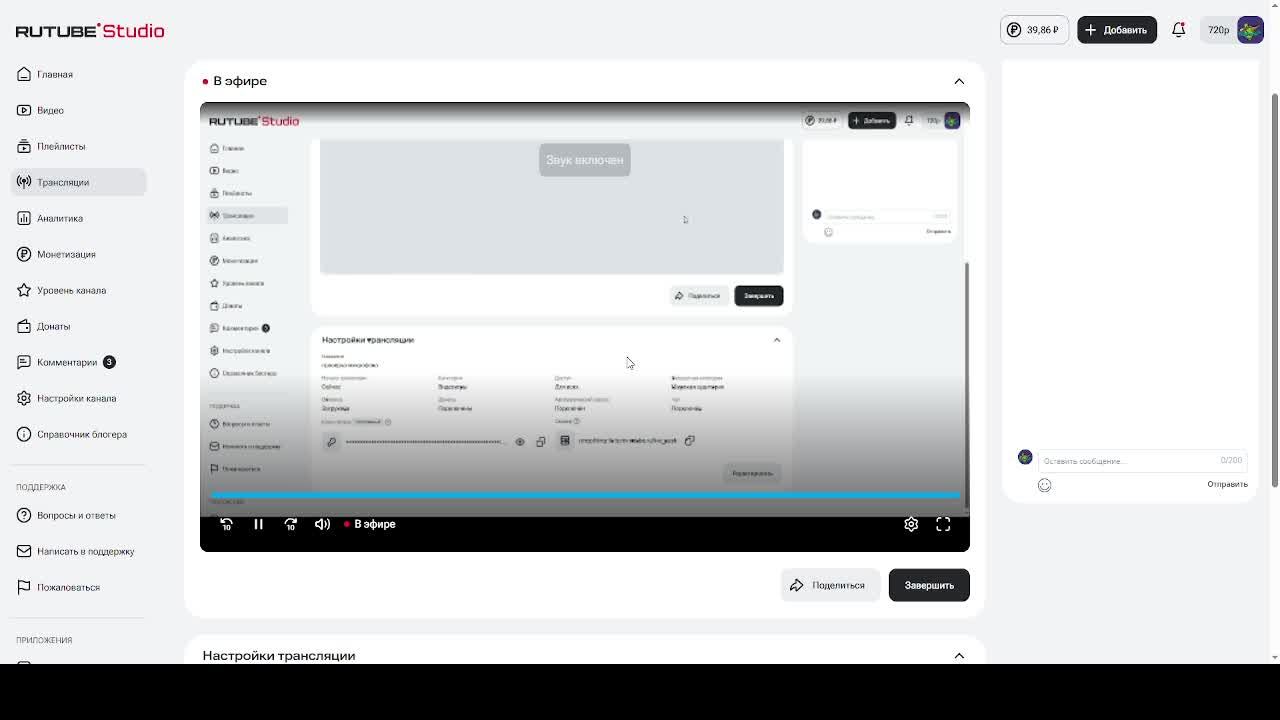Click the Добавить button in the header
The height and width of the screenshot is (720, 1280).
coord(1117,30)
